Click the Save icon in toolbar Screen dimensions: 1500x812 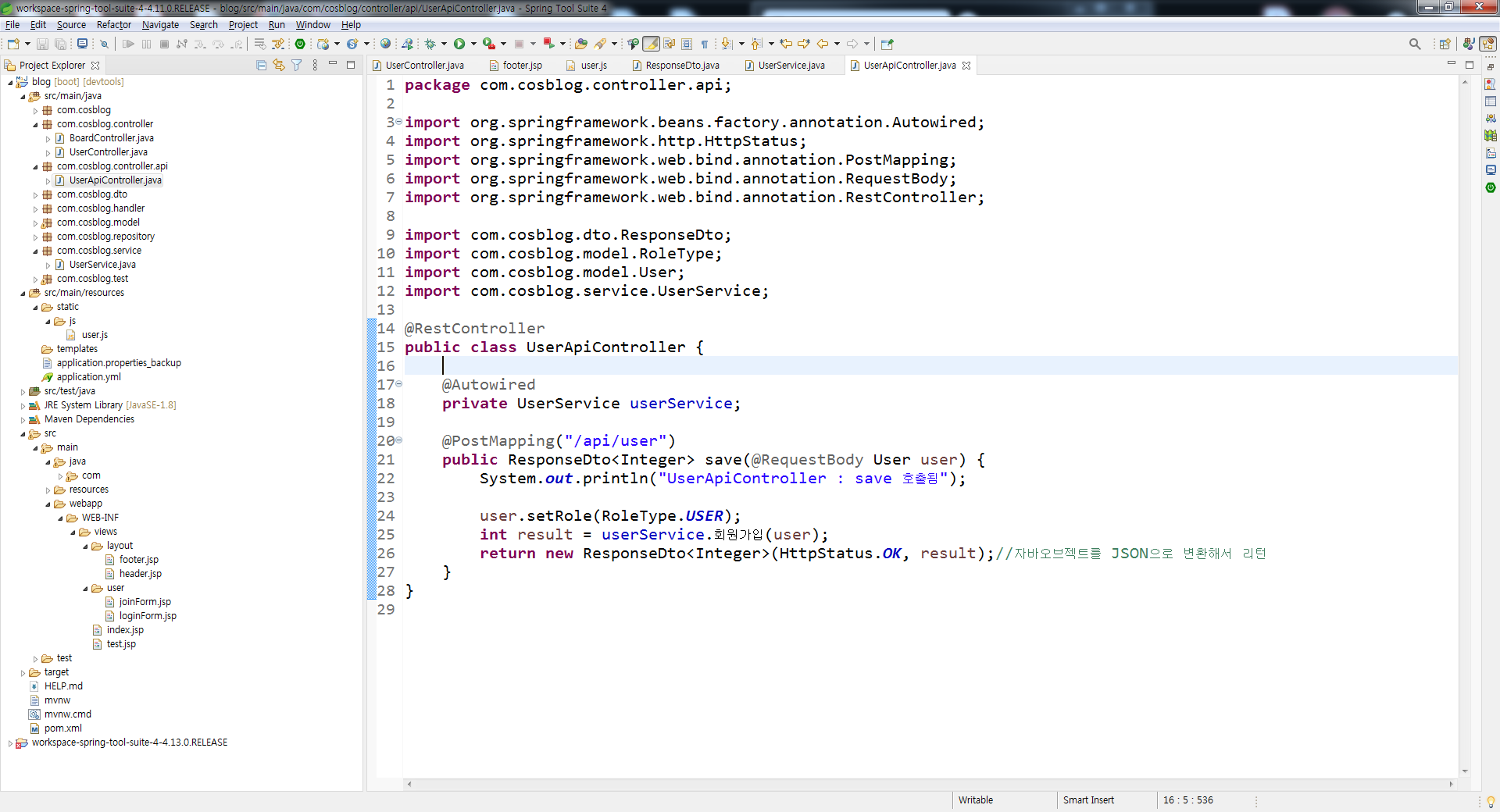click(x=43, y=44)
